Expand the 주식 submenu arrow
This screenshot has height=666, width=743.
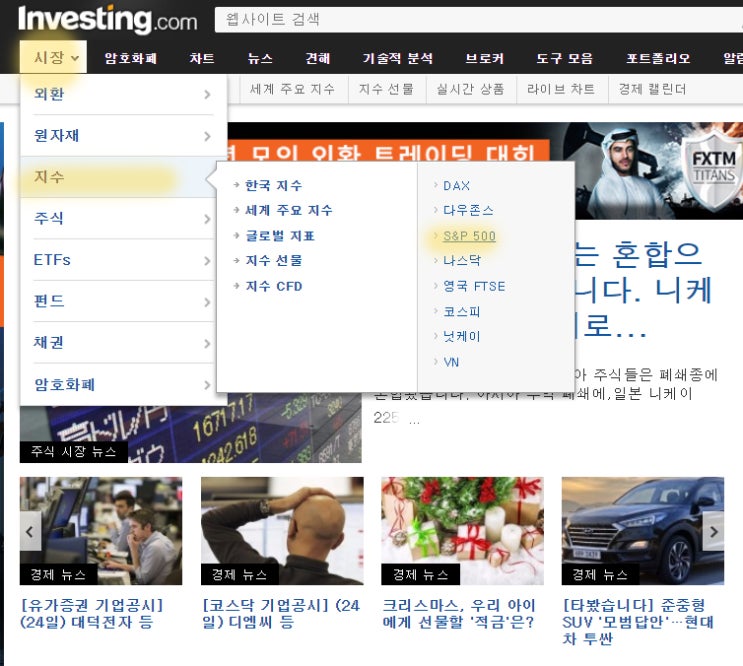[207, 219]
